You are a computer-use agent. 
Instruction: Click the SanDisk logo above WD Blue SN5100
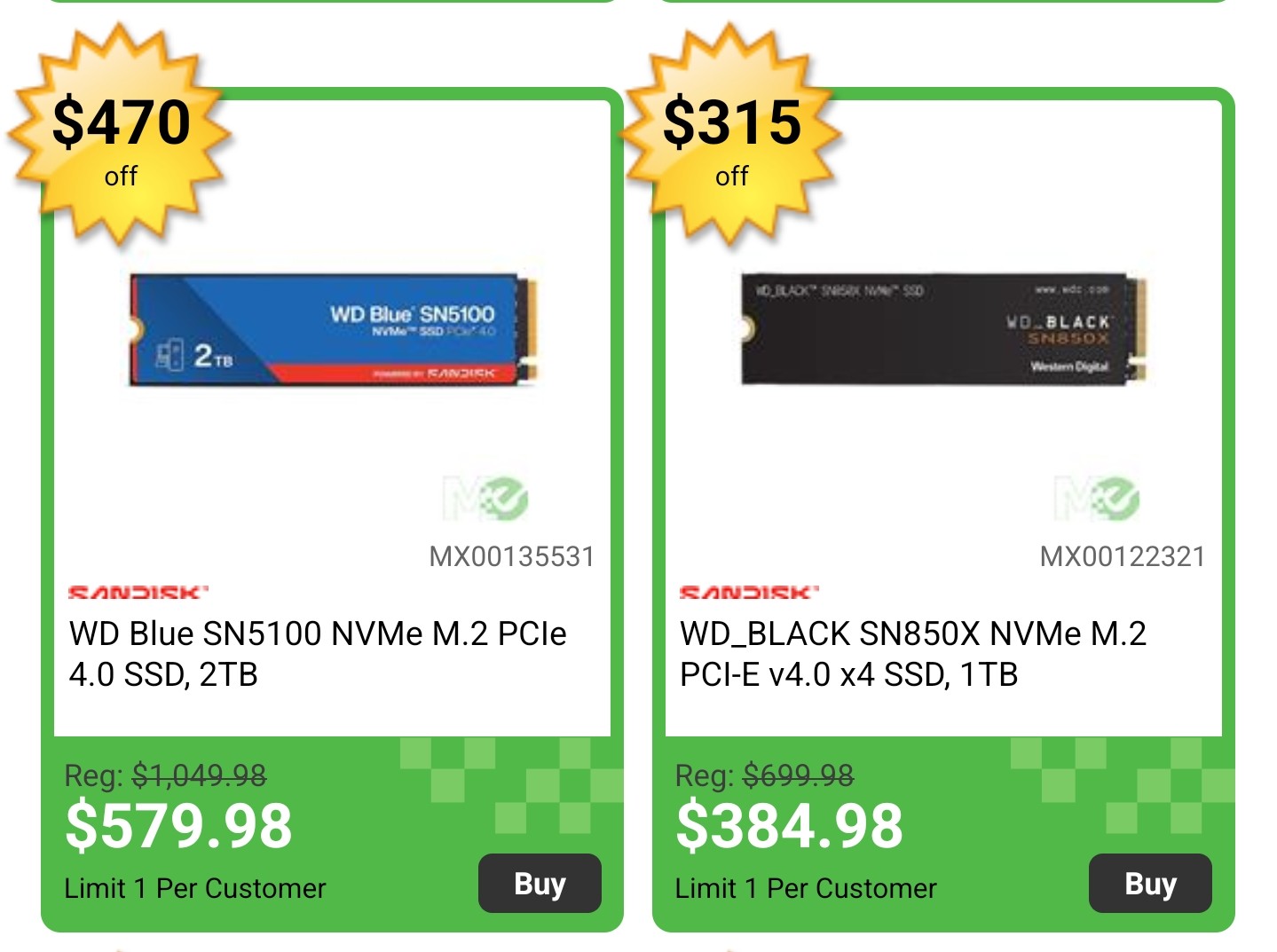click(x=138, y=592)
